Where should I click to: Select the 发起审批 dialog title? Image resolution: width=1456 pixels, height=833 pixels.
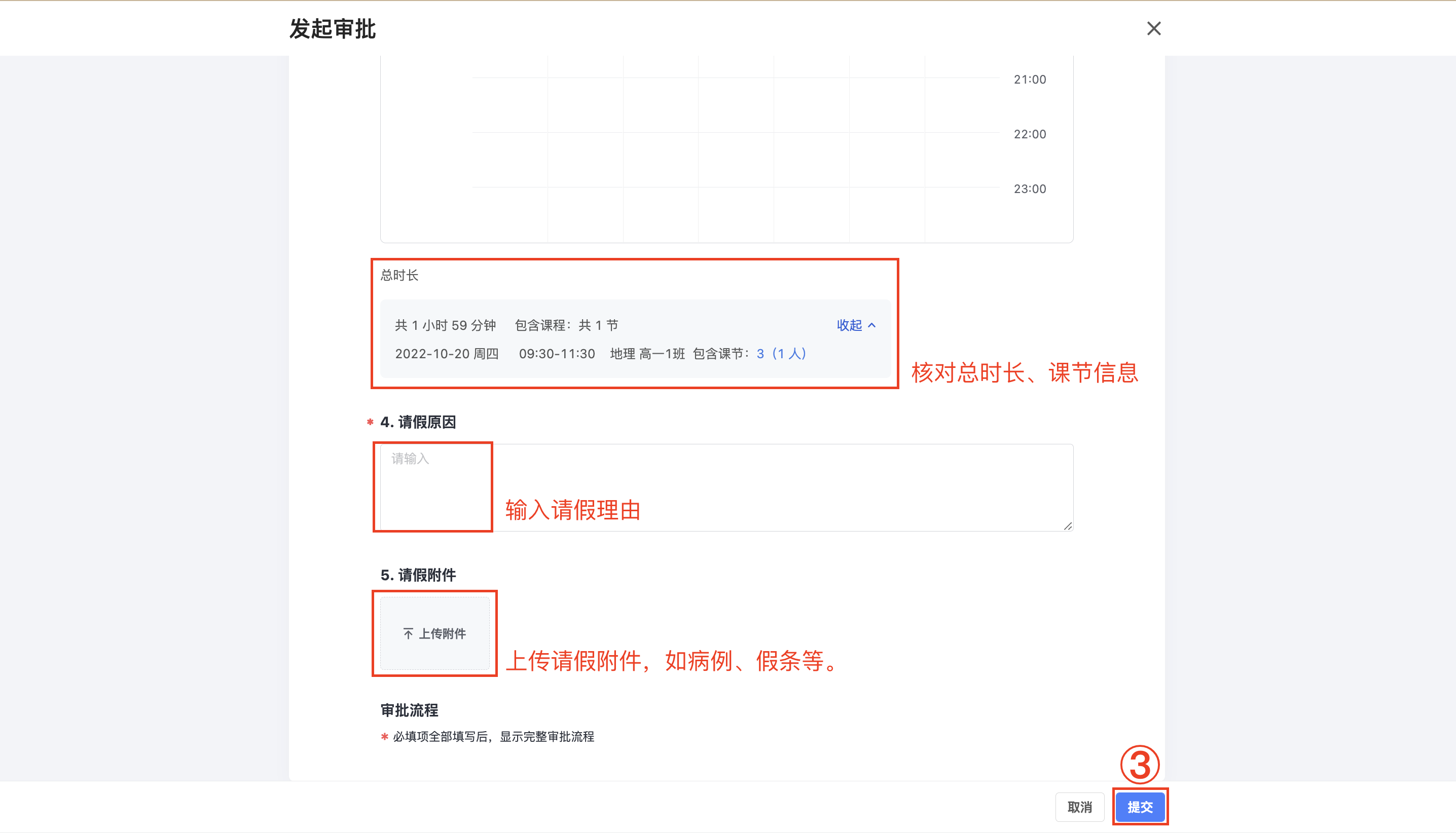click(333, 28)
